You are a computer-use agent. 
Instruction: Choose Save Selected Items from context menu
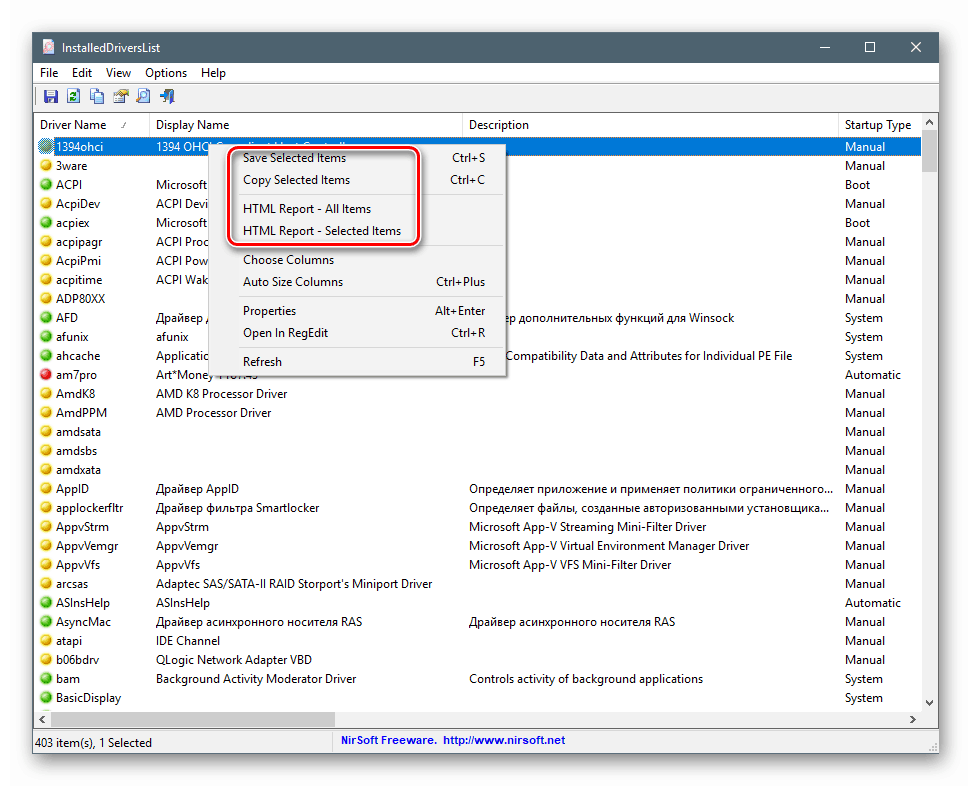click(294, 158)
